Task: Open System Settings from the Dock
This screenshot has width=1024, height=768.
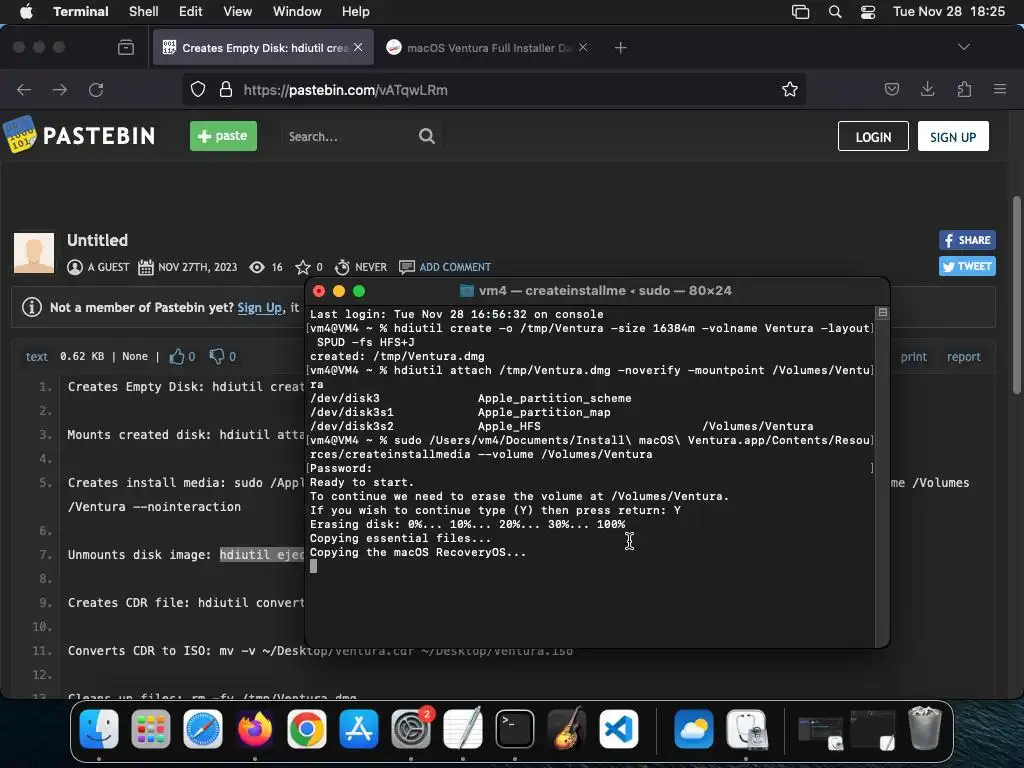Action: click(x=411, y=729)
